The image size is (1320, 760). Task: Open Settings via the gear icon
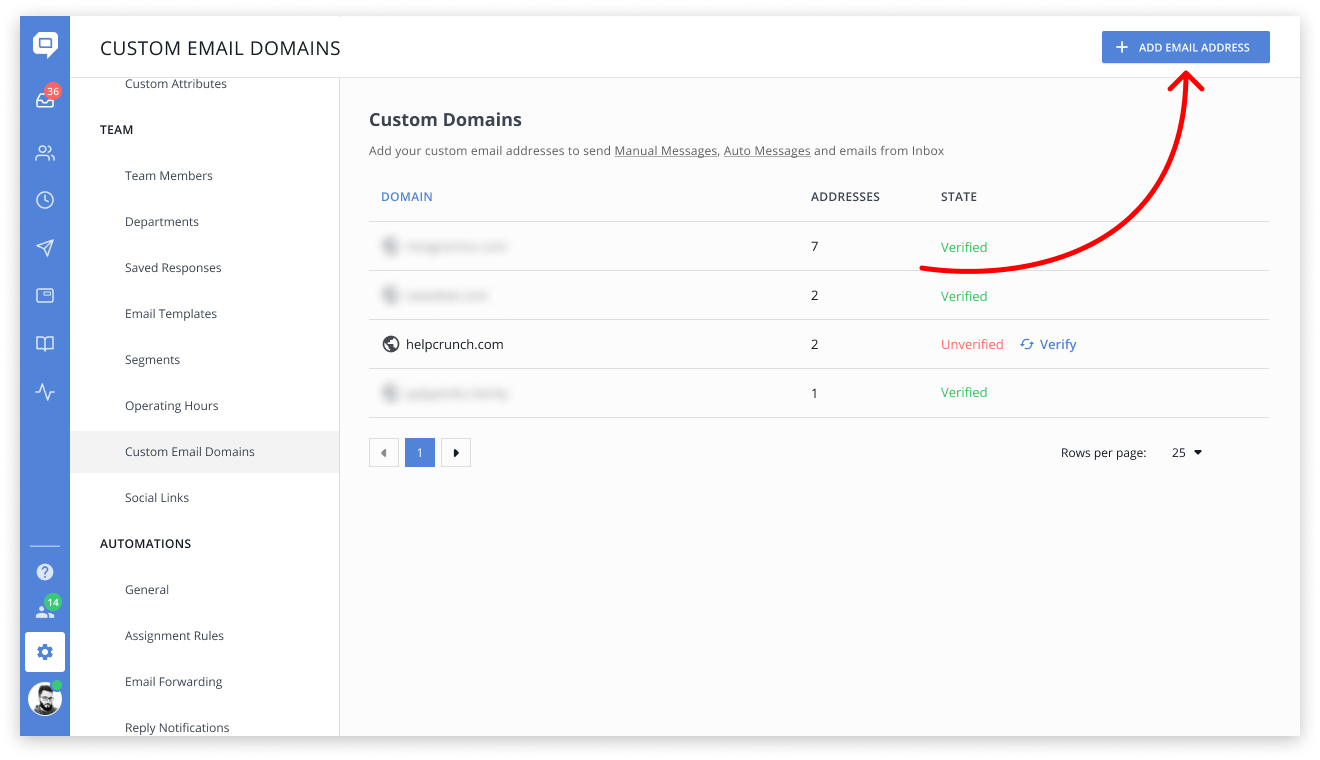45,652
